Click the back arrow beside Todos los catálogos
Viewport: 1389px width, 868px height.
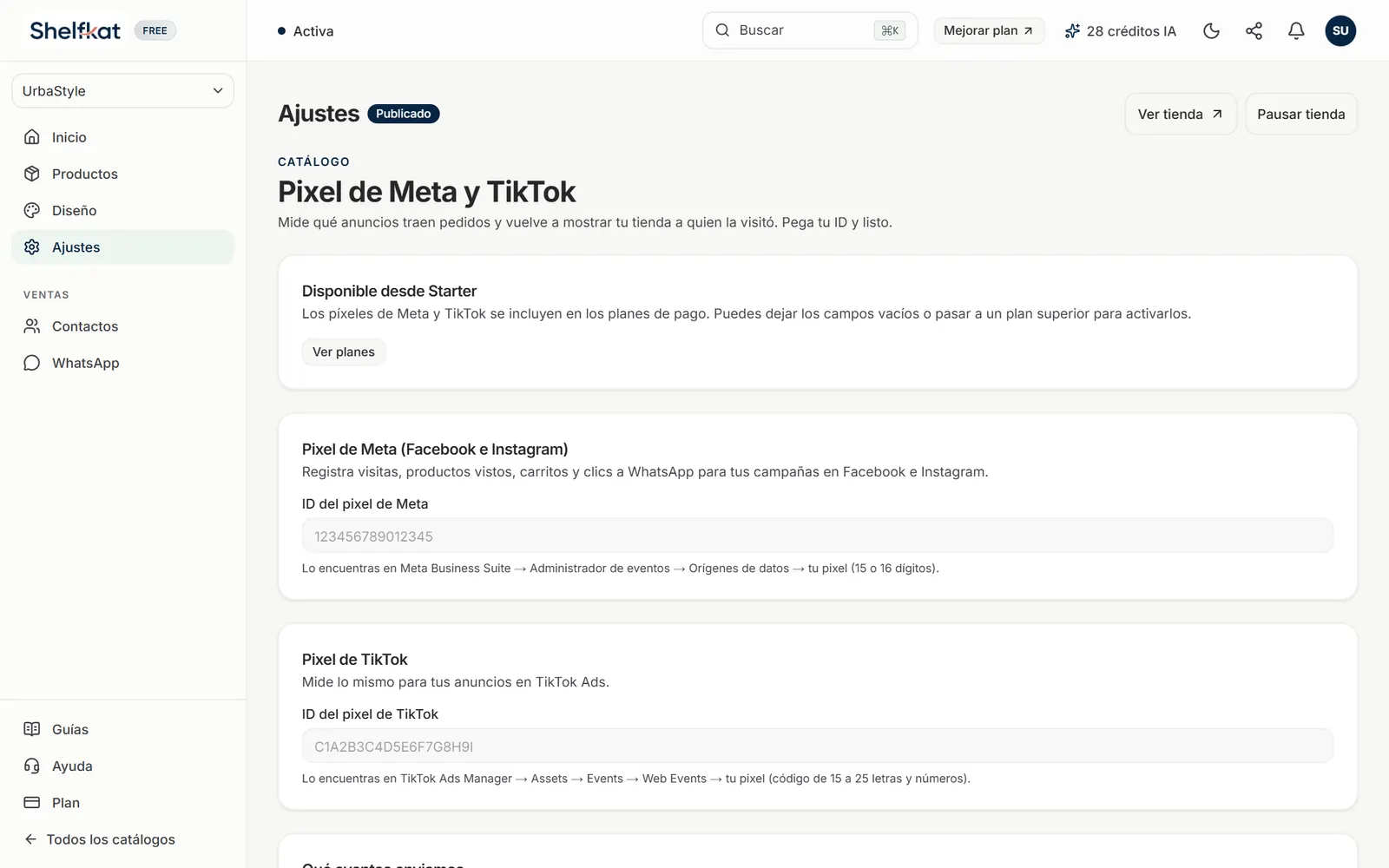(30, 839)
